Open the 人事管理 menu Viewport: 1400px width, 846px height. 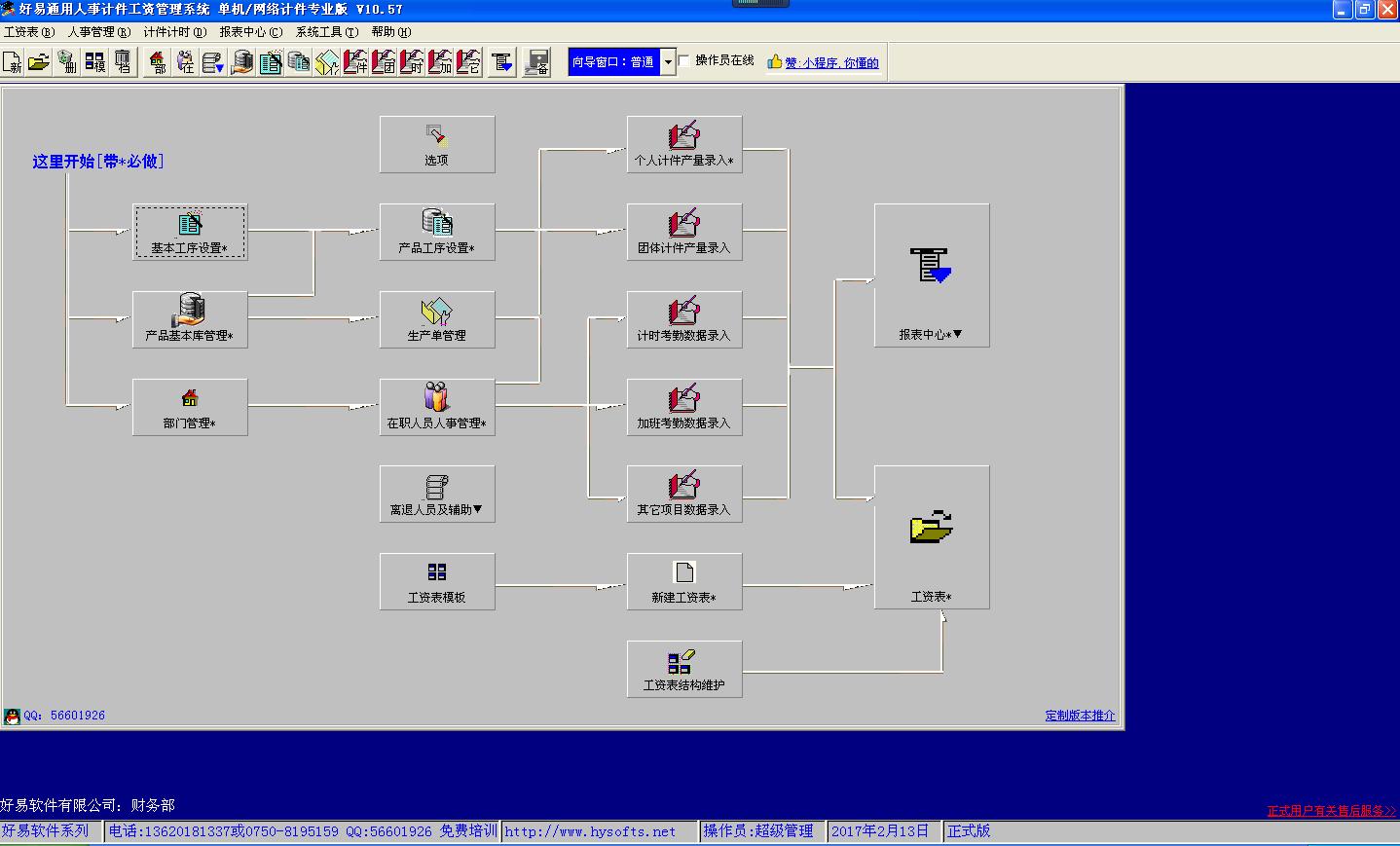(x=98, y=32)
